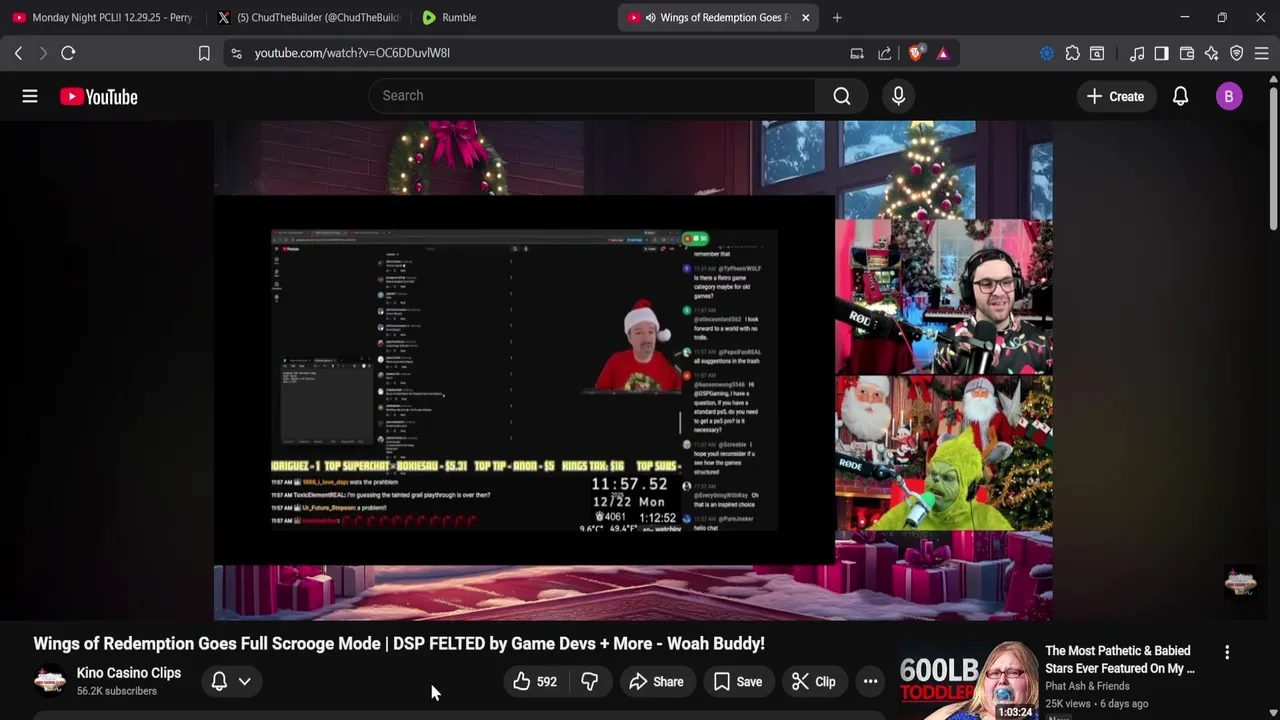Open YouTube notifications bell
The height and width of the screenshot is (720, 1280).
1180,96
